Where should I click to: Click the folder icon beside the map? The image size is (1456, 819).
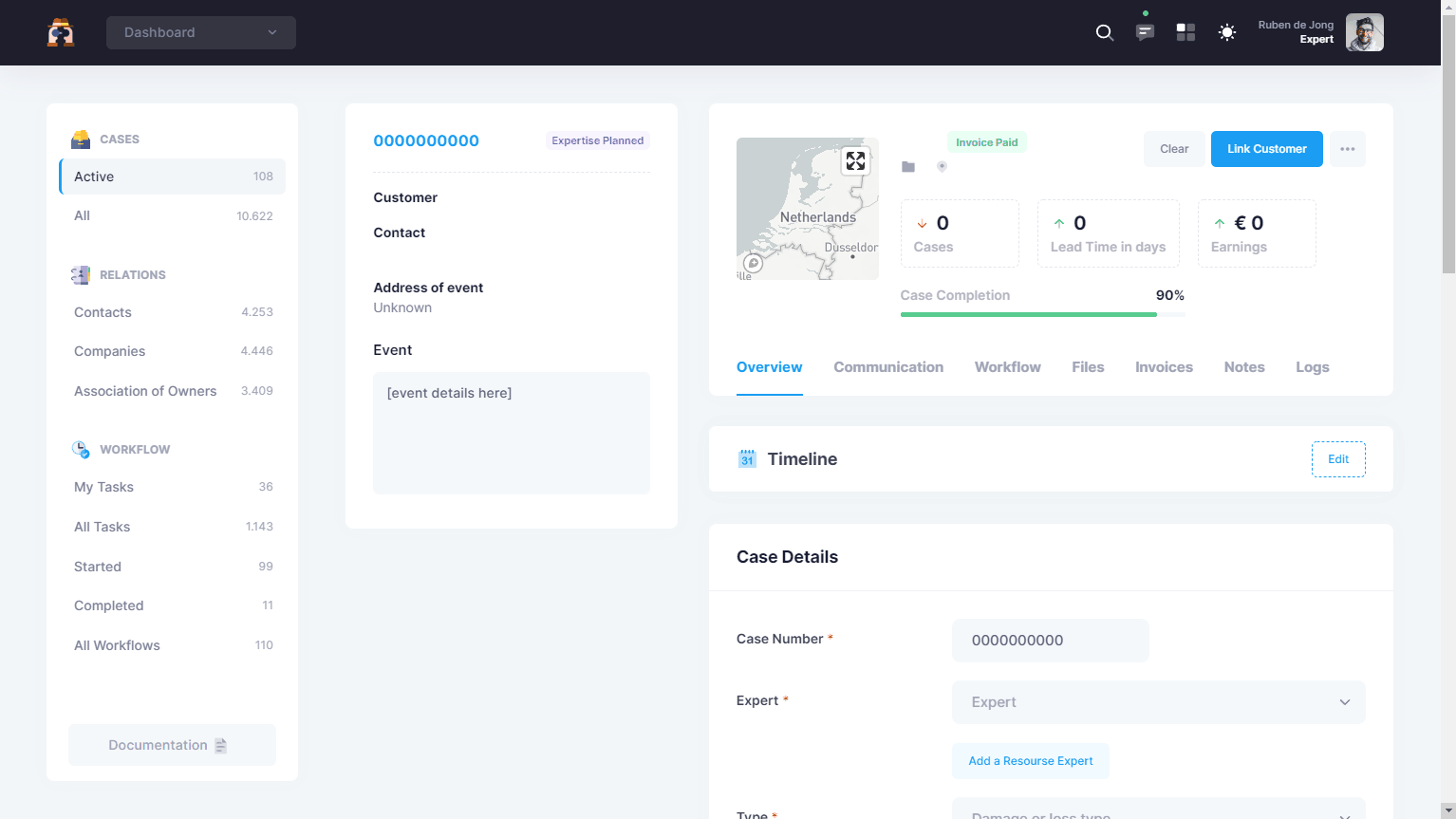point(908,167)
